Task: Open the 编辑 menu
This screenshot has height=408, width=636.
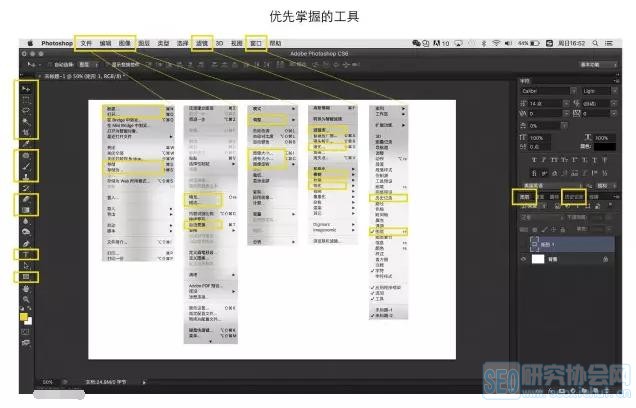Action: tap(105, 43)
